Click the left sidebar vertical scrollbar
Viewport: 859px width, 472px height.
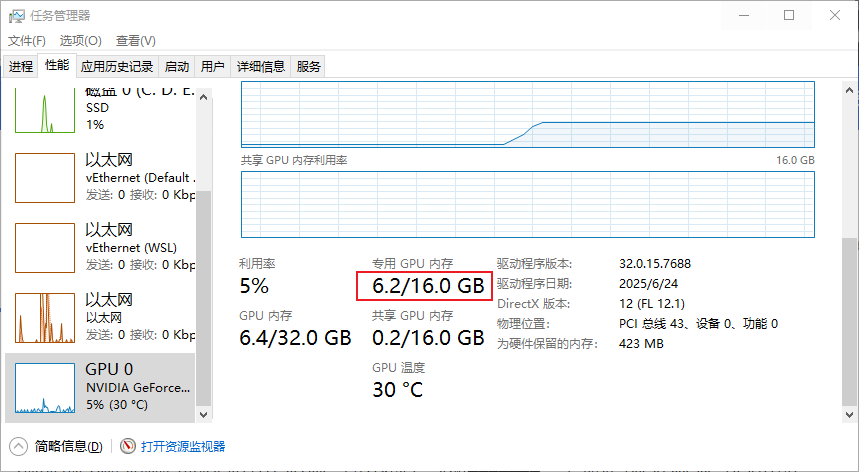[x=204, y=300]
